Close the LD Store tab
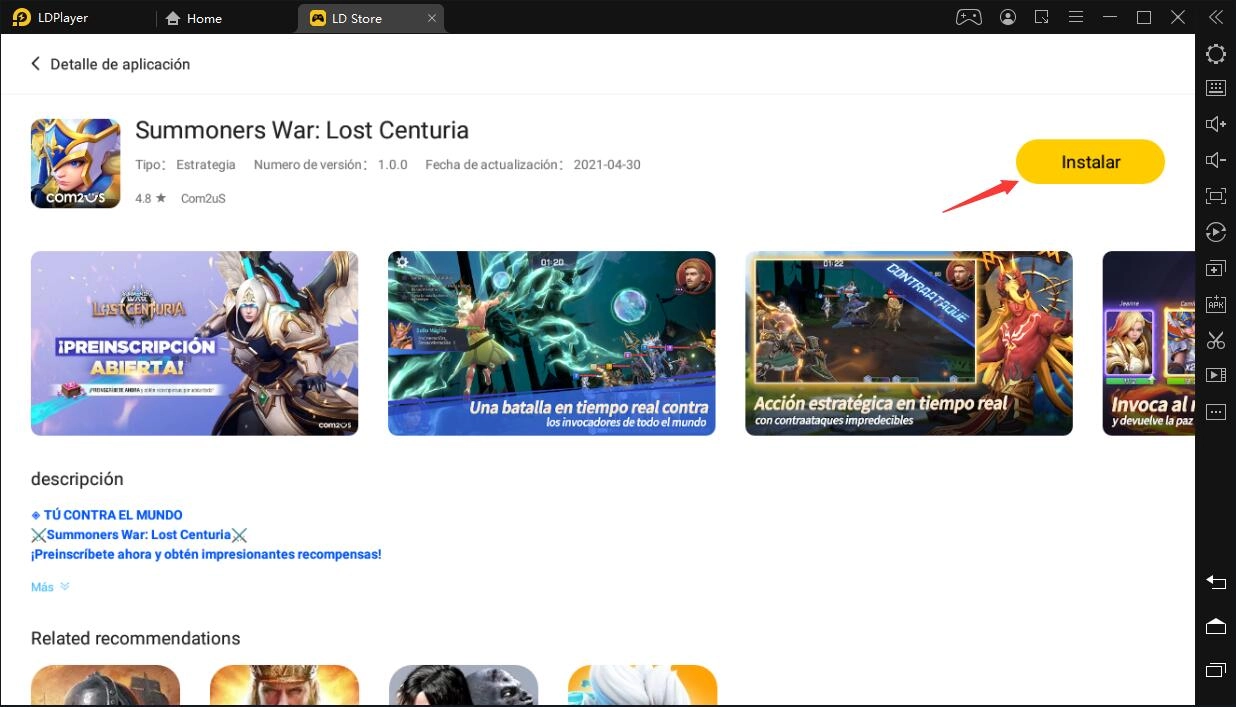This screenshot has height=707, width=1236. [432, 18]
